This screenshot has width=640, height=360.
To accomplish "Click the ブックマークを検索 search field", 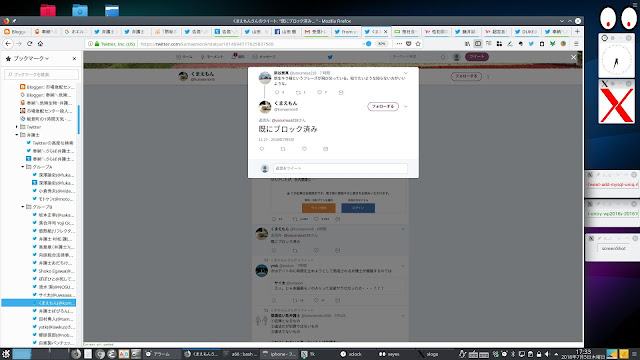I will [x=41, y=74].
